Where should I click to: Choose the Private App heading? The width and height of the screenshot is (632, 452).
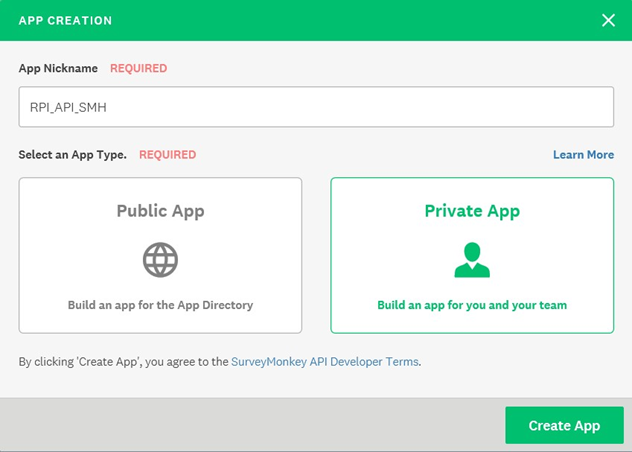[x=472, y=211]
